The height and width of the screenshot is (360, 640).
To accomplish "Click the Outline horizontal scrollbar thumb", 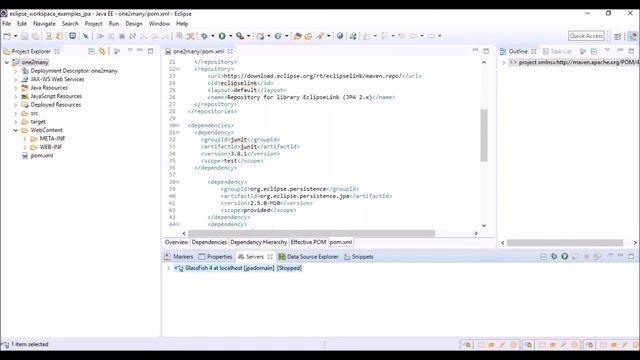I will point(565,242).
